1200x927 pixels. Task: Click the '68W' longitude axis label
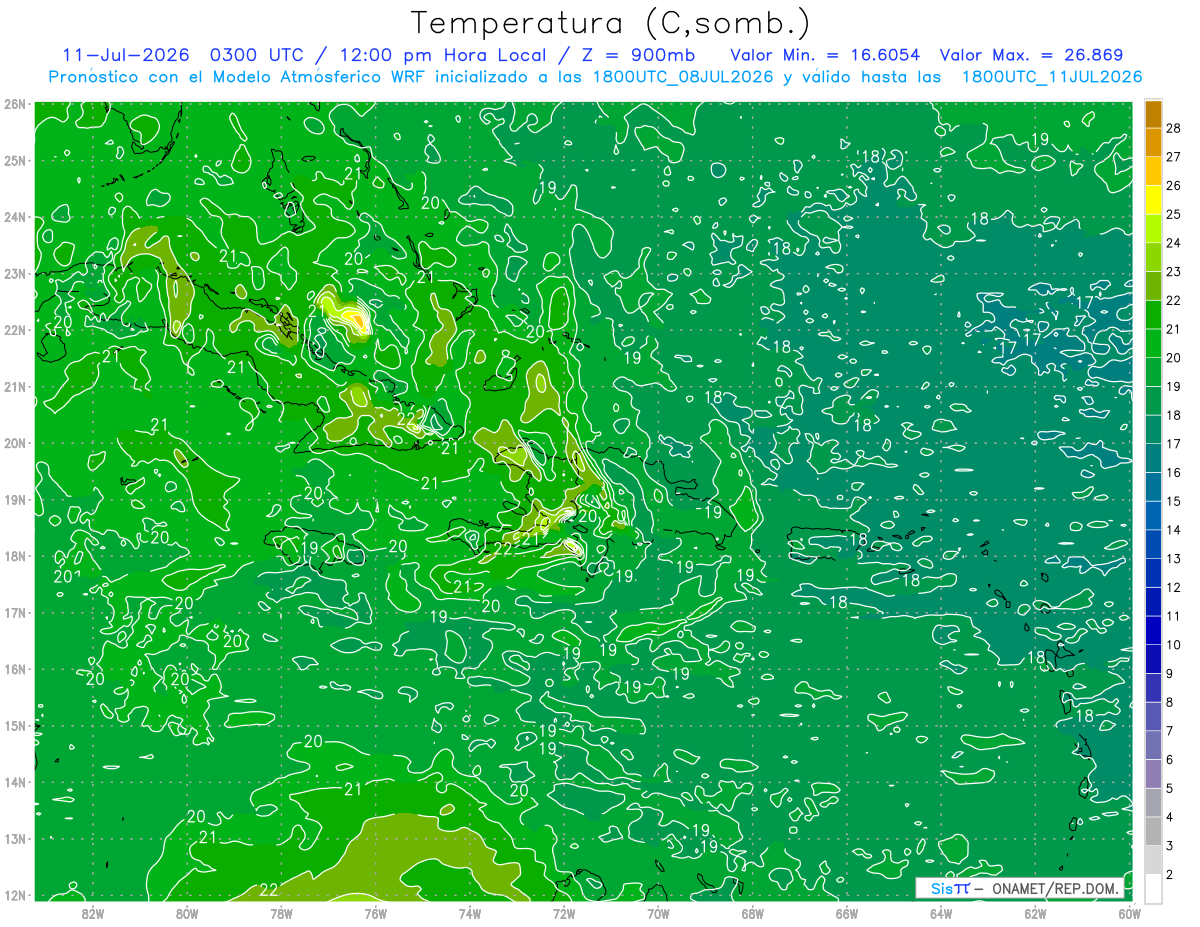point(752,913)
